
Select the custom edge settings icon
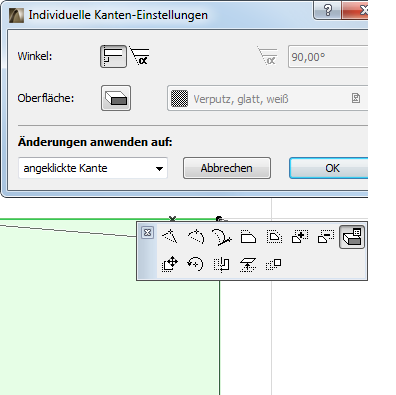point(352,237)
